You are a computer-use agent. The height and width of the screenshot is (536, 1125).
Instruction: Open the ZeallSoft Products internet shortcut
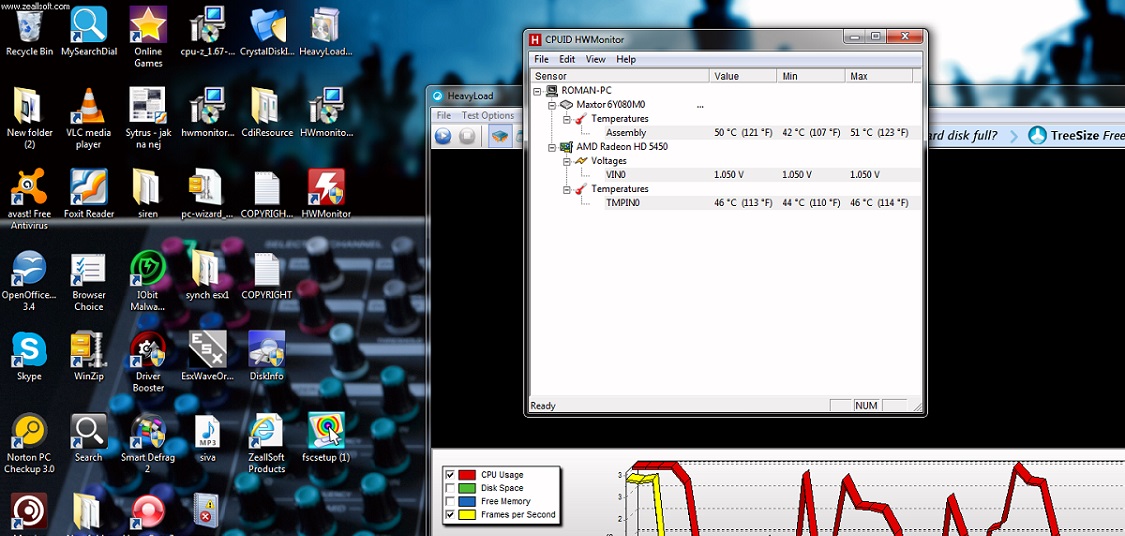267,443
